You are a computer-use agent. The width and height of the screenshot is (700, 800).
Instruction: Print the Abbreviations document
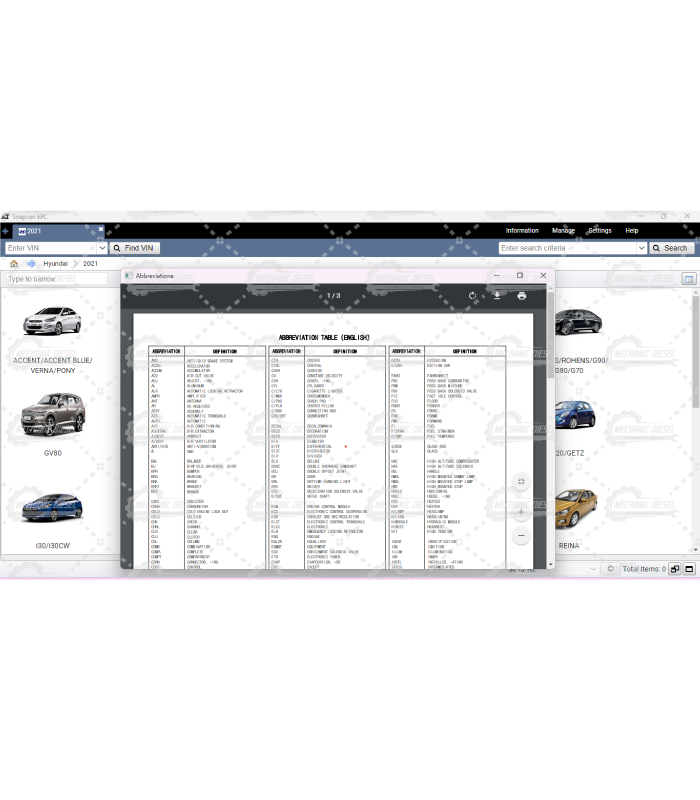521,296
